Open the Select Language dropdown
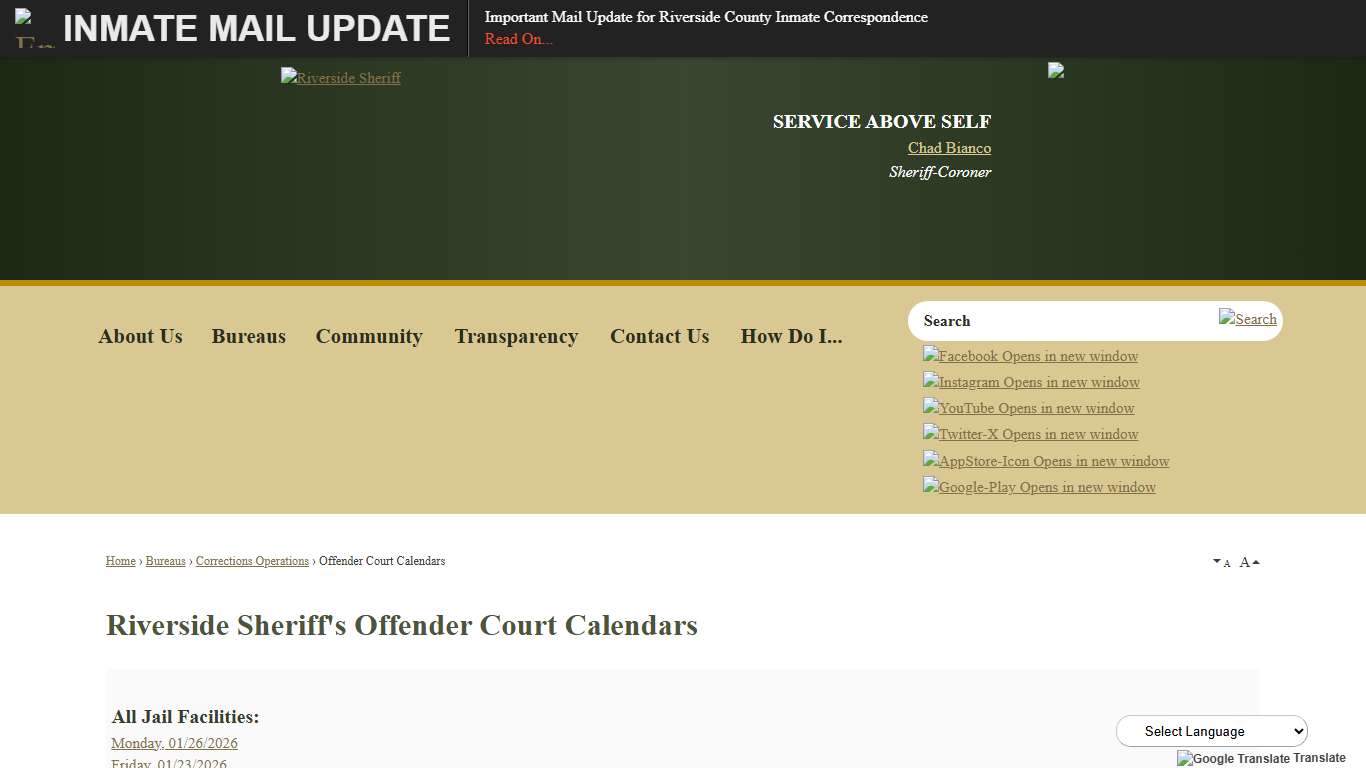The width and height of the screenshot is (1366, 768). 1211,731
